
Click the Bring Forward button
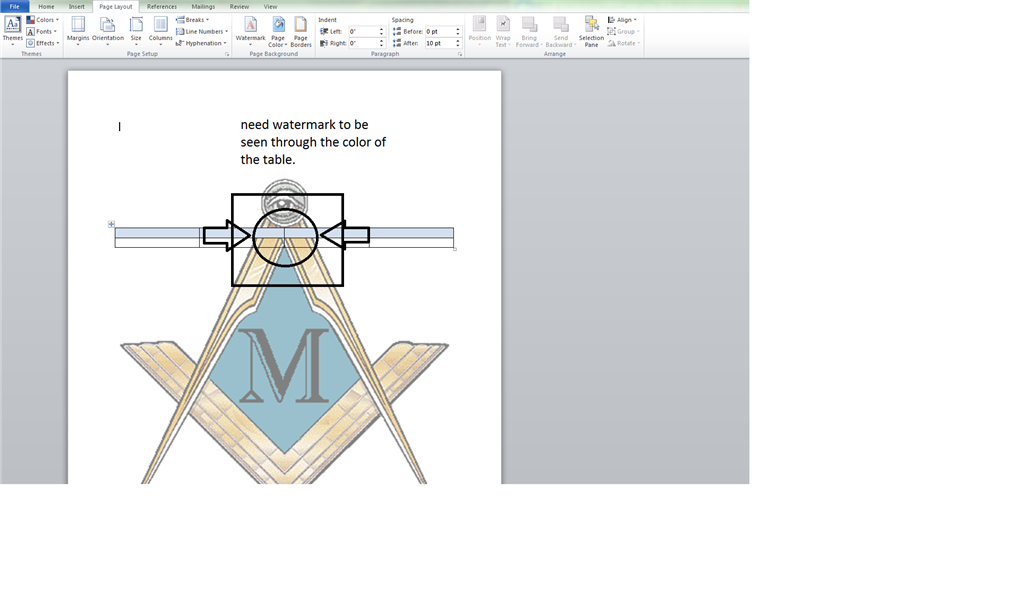pyautogui.click(x=529, y=31)
